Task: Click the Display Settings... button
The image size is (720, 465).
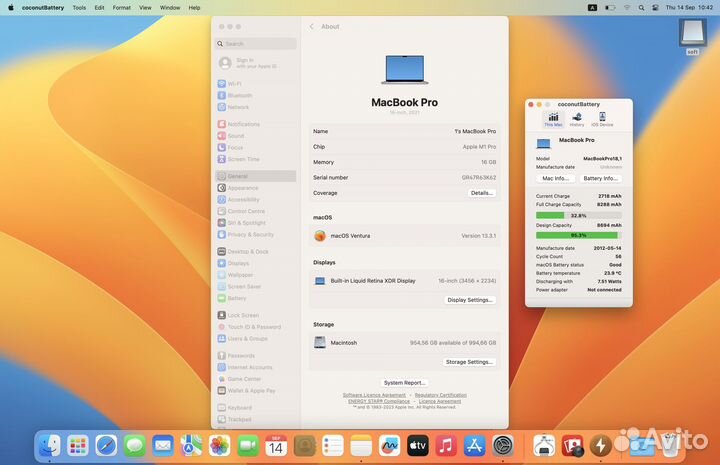Action: click(x=470, y=300)
